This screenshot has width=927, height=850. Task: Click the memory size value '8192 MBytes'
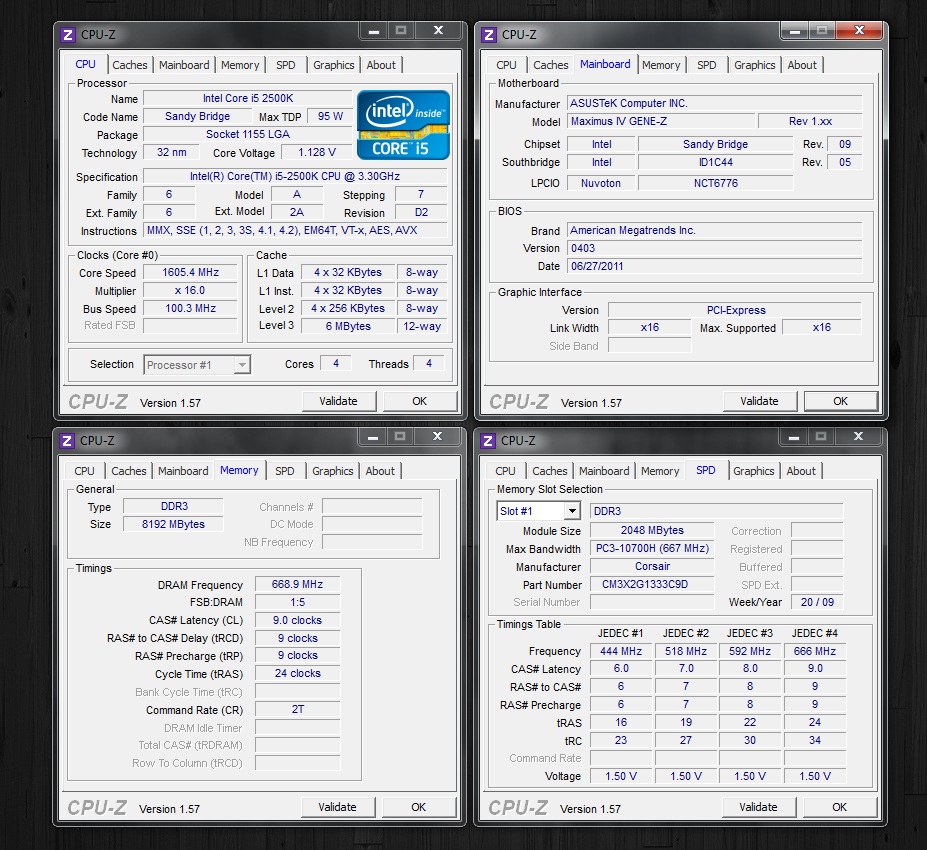[173, 524]
